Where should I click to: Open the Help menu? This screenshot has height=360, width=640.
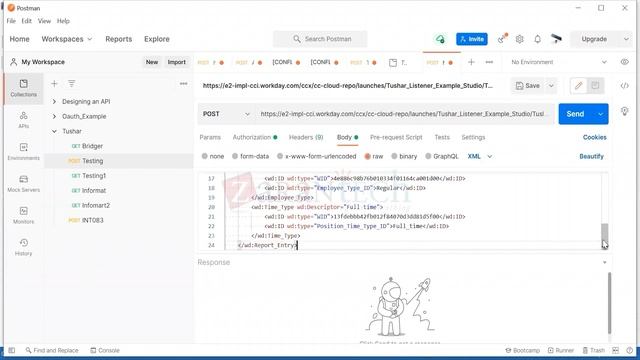63,21
